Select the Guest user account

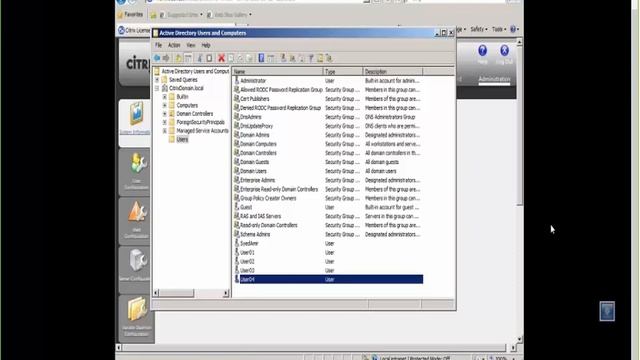pyautogui.click(x=246, y=207)
